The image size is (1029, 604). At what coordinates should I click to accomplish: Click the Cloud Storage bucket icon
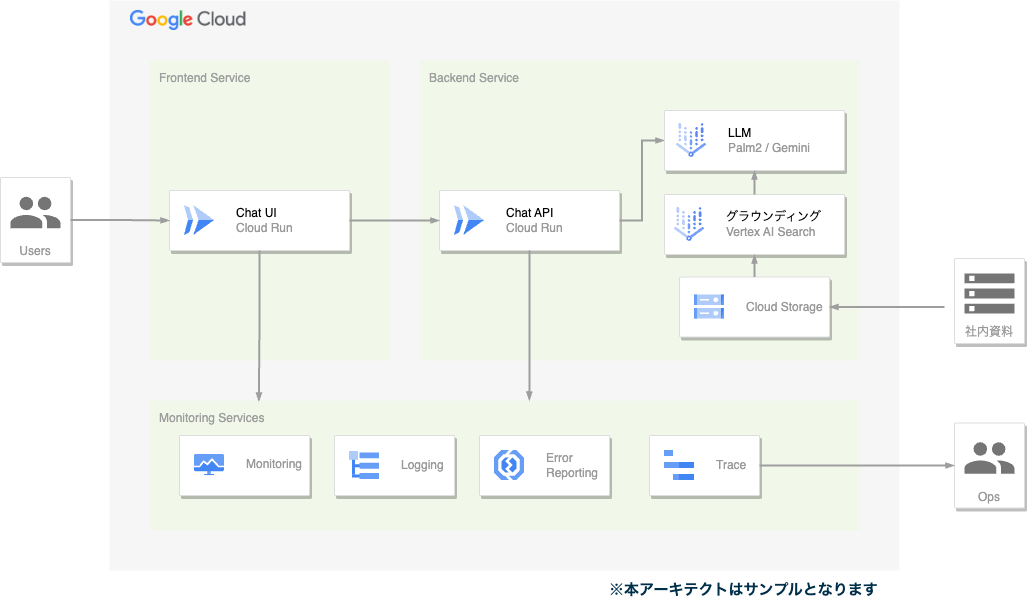pos(709,307)
